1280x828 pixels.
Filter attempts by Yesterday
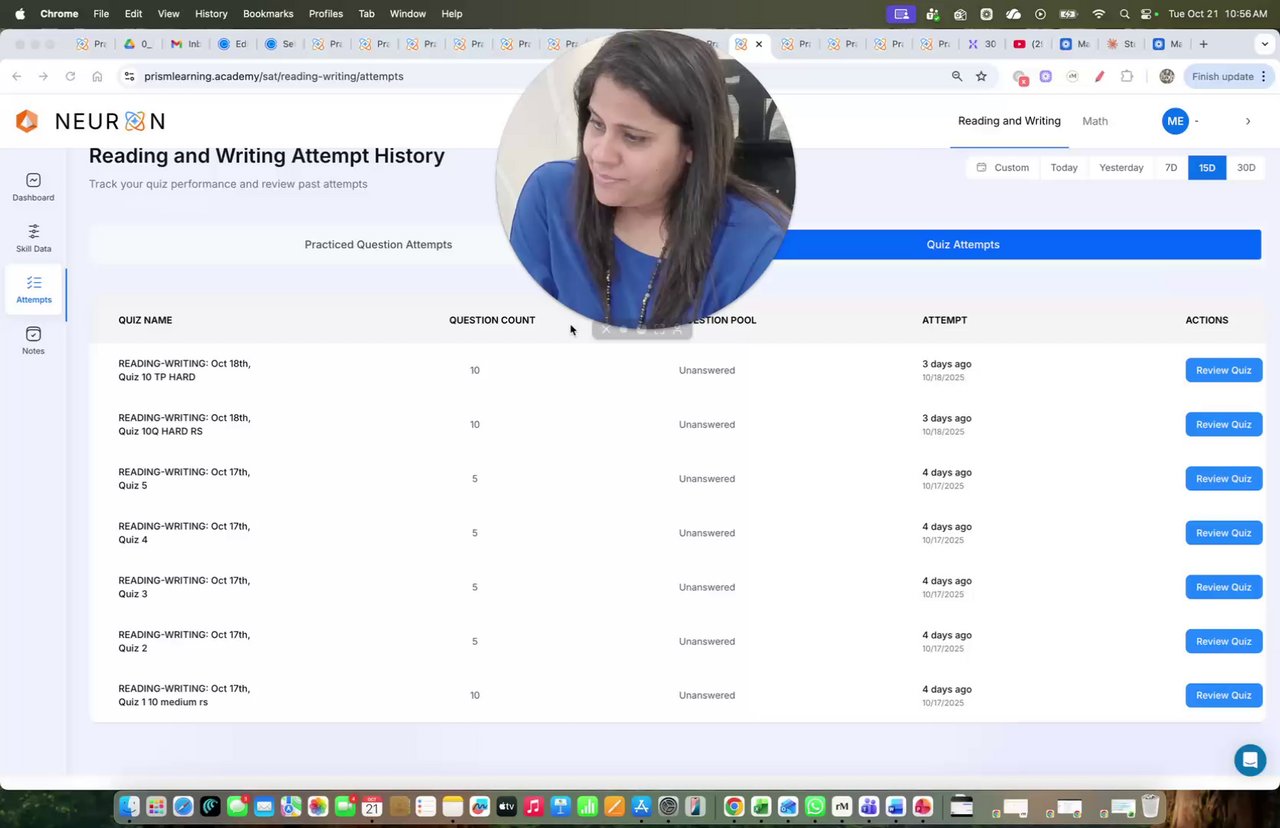[1121, 168]
